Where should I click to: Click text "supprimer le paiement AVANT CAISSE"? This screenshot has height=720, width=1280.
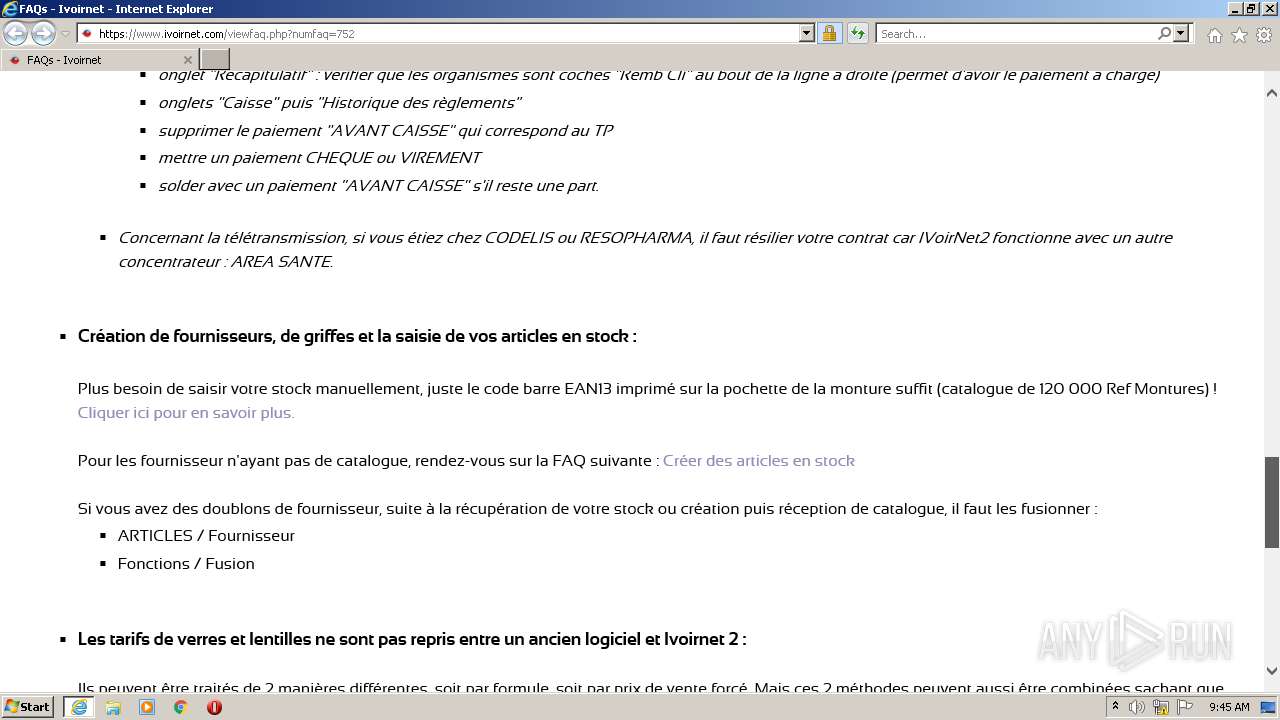point(386,131)
